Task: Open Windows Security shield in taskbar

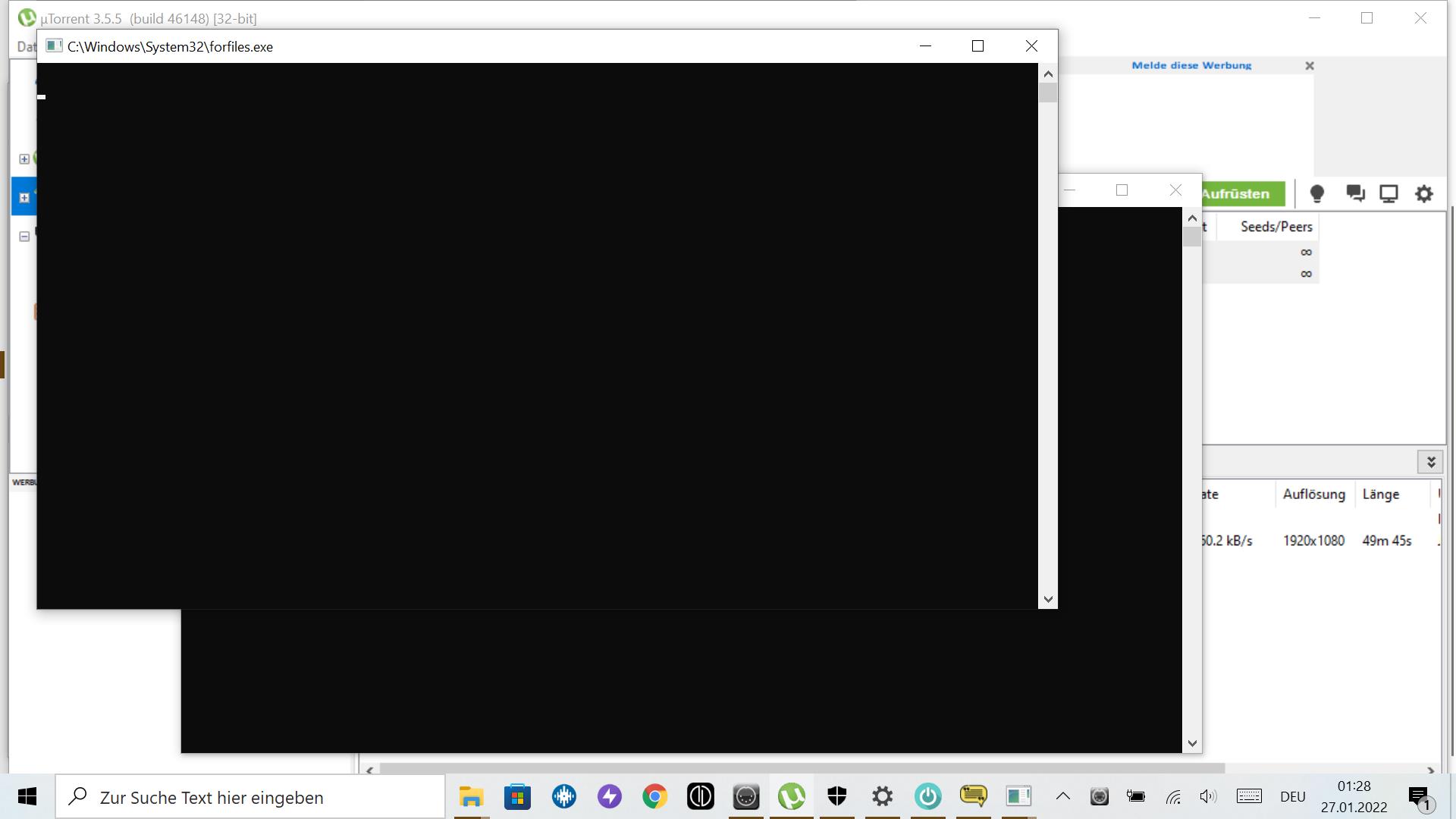Action: 836,796
